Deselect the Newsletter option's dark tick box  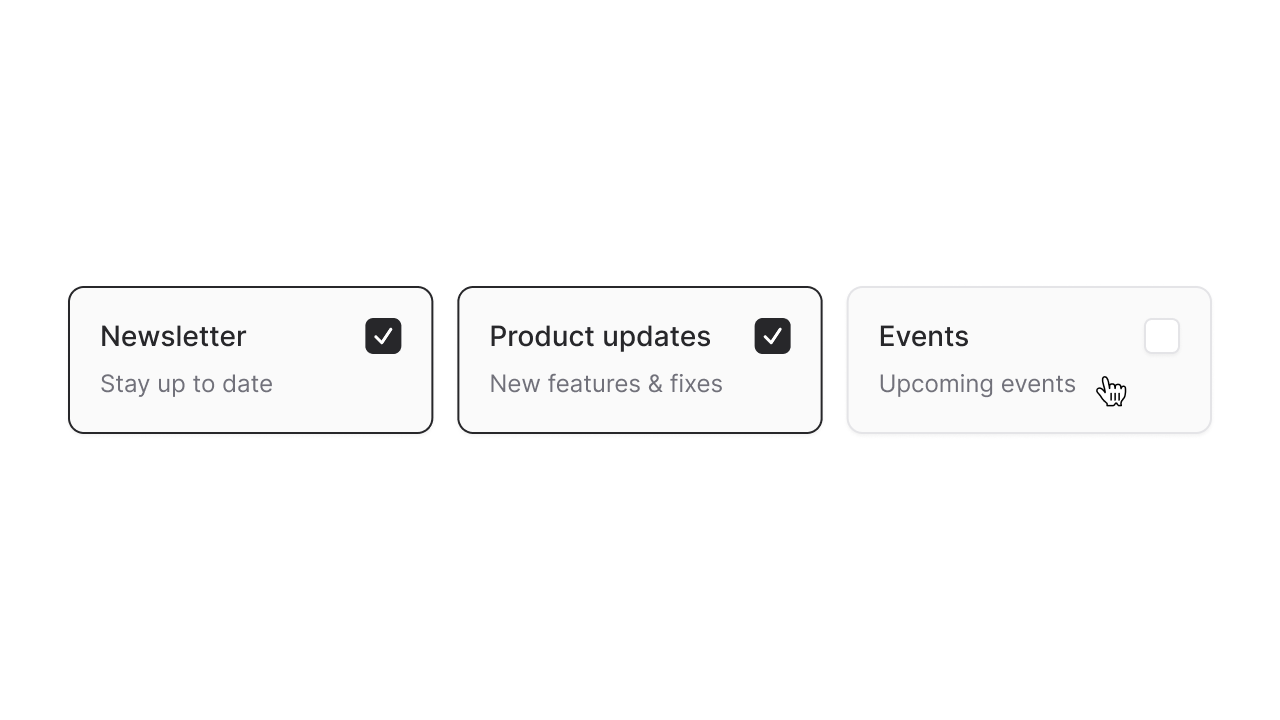point(383,336)
